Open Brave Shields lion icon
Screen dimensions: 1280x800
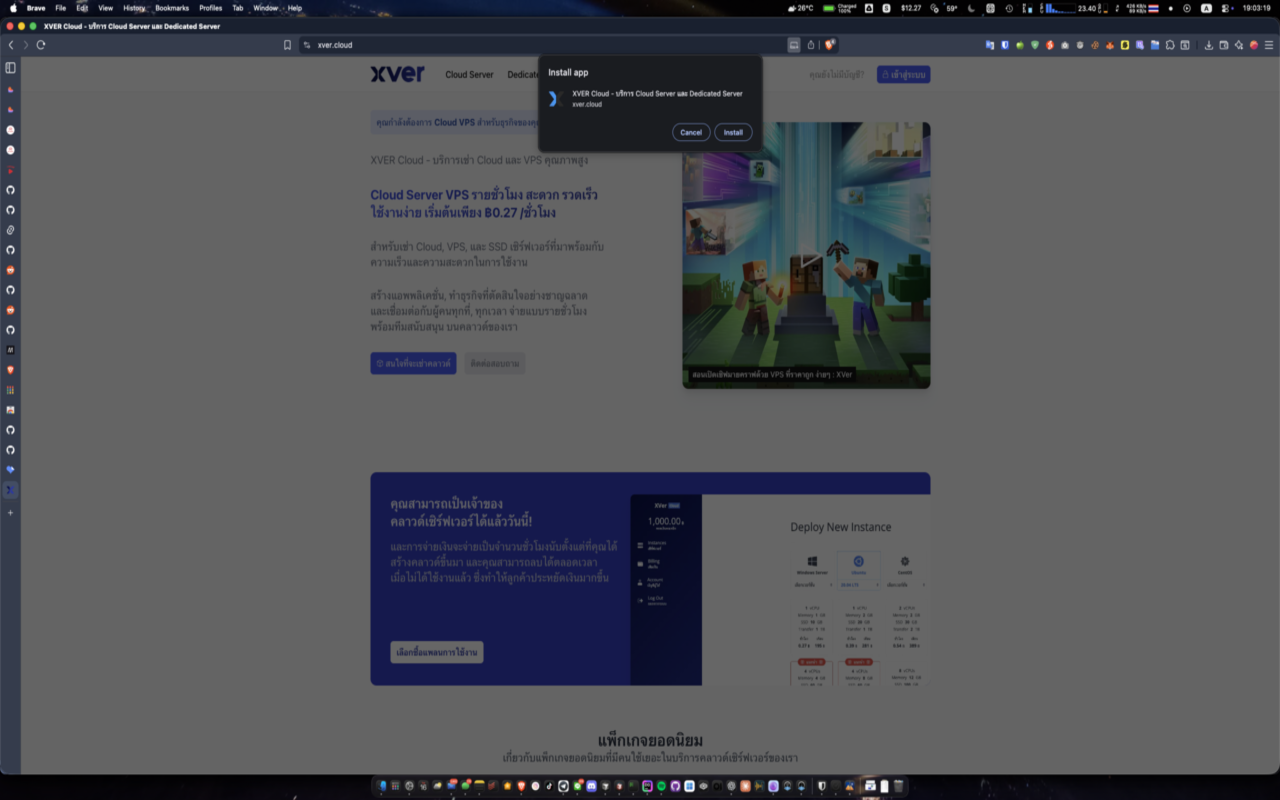830,45
